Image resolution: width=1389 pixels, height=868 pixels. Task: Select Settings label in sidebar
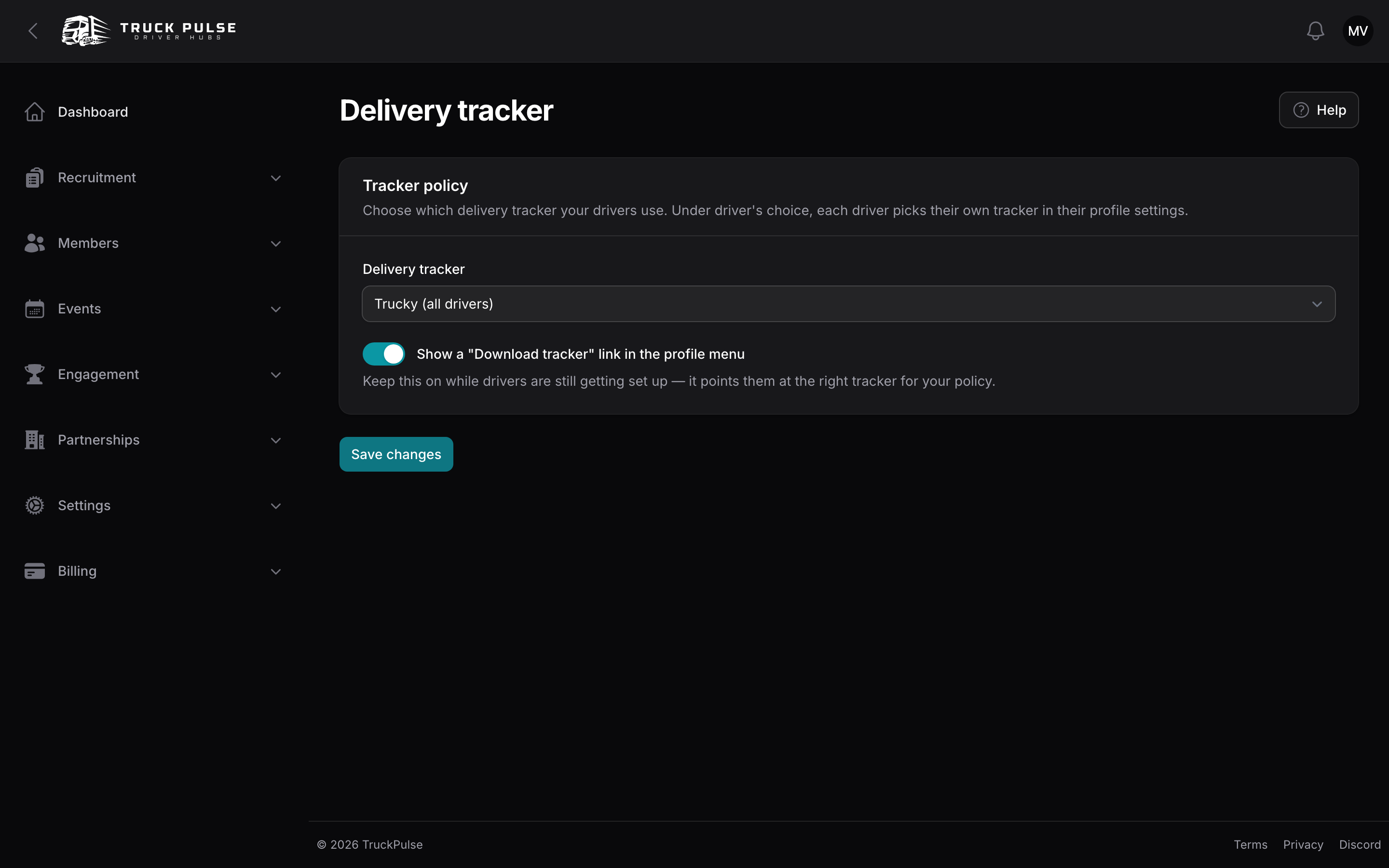(84, 505)
